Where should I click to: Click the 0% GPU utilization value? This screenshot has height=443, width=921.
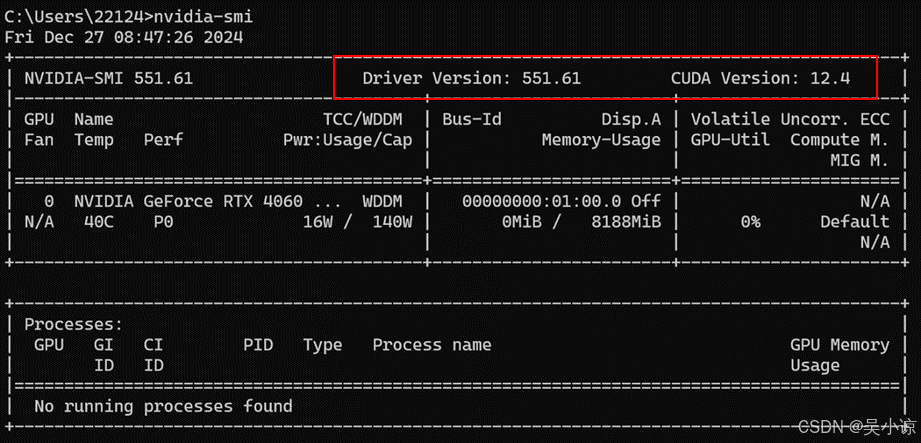750,222
